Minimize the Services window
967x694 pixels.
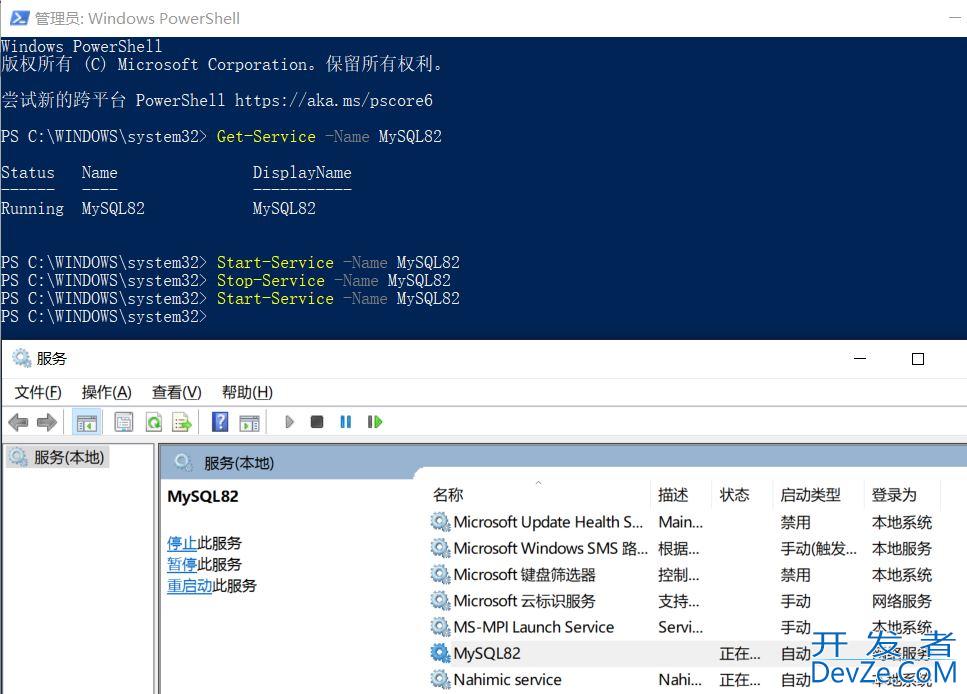click(x=860, y=358)
